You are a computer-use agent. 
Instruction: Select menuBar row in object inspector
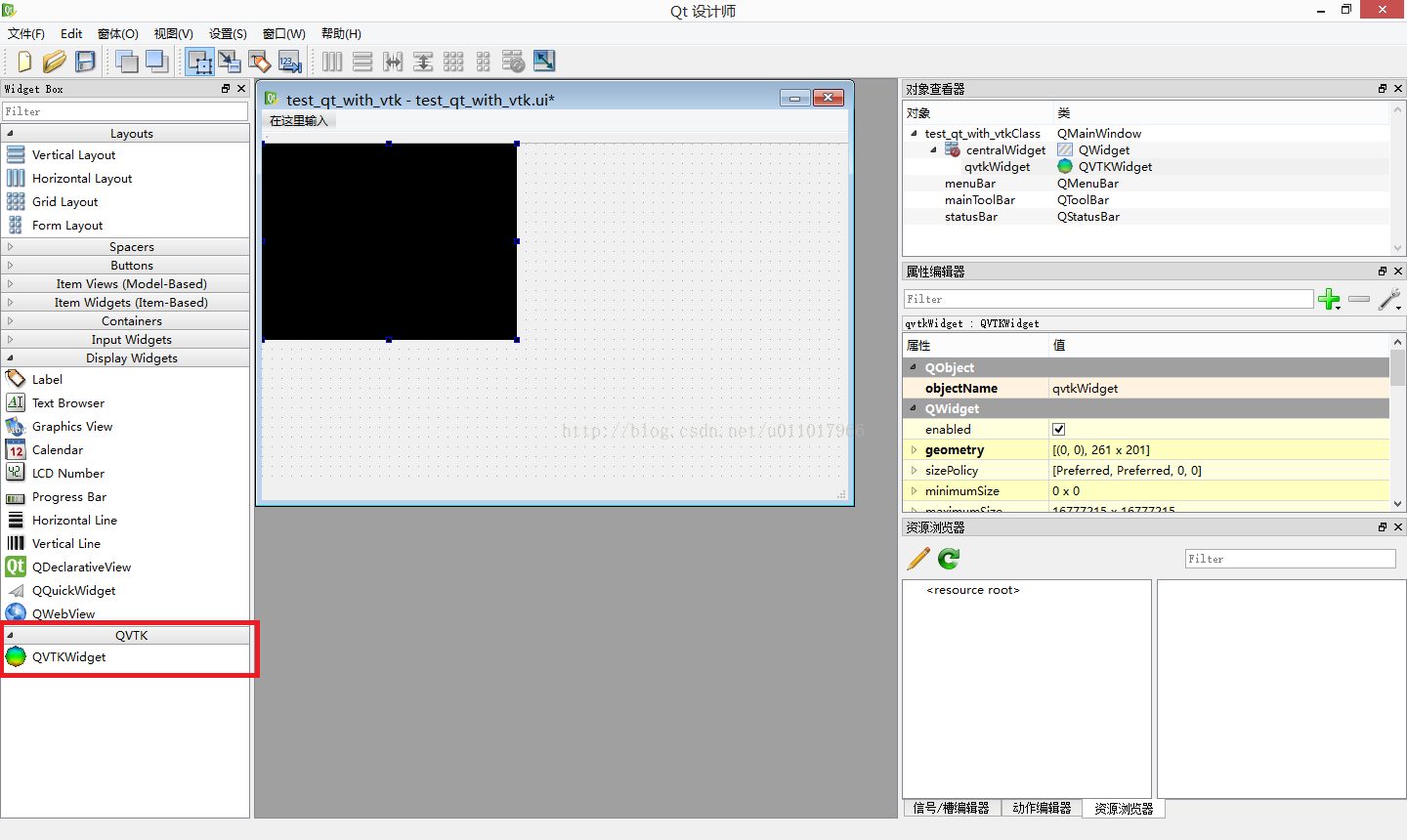coord(1146,184)
